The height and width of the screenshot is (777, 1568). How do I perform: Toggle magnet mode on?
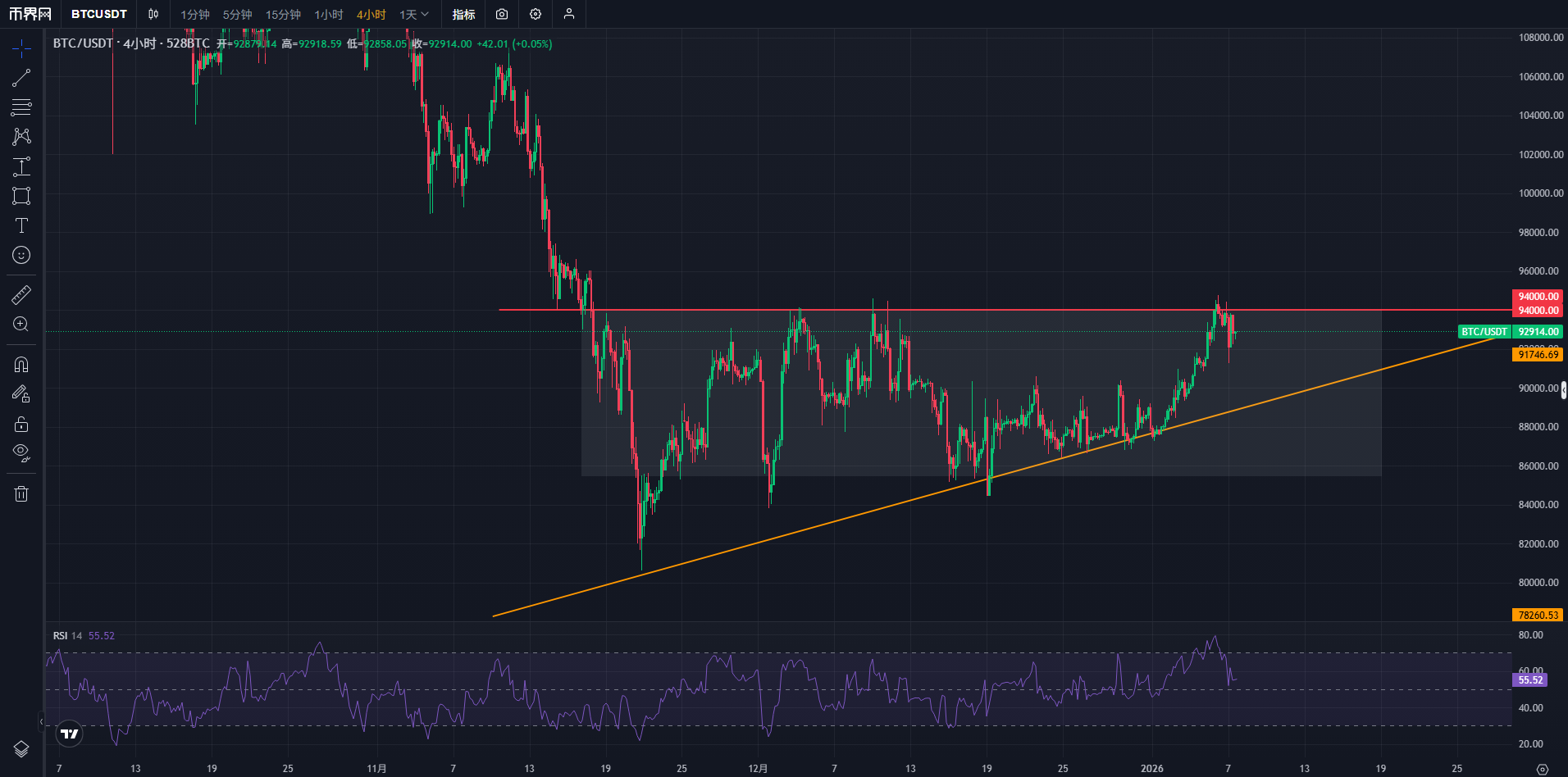pos(21,364)
